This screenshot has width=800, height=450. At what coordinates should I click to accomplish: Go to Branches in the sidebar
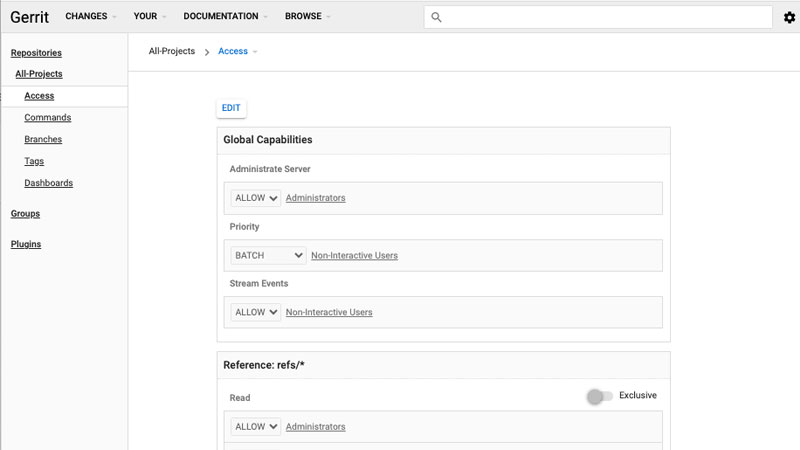(43, 139)
